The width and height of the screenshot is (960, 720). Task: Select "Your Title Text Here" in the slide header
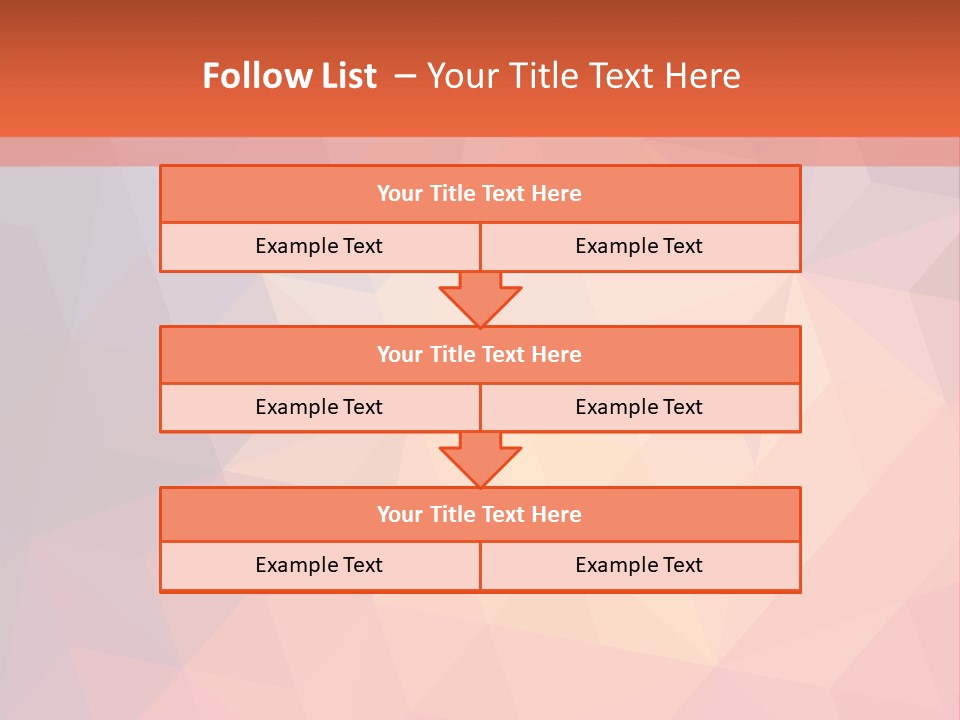(583, 76)
